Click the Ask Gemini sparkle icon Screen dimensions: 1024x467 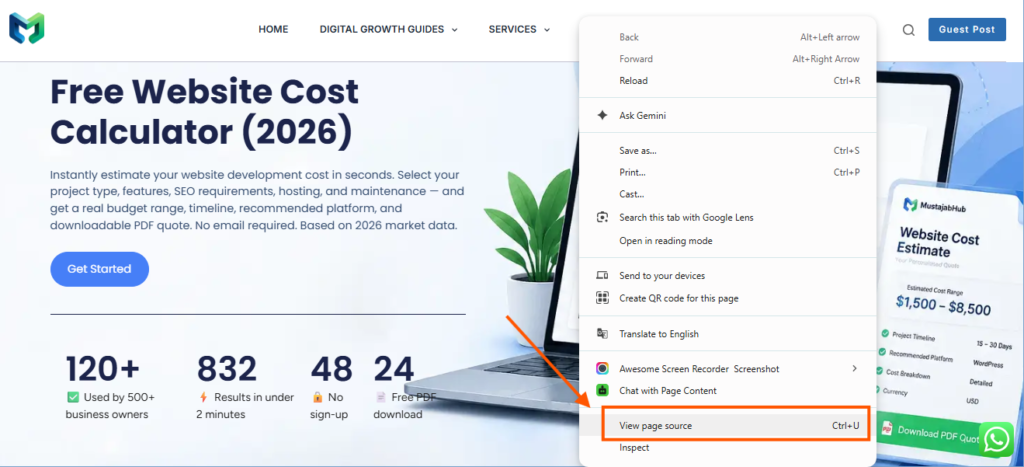coord(602,115)
